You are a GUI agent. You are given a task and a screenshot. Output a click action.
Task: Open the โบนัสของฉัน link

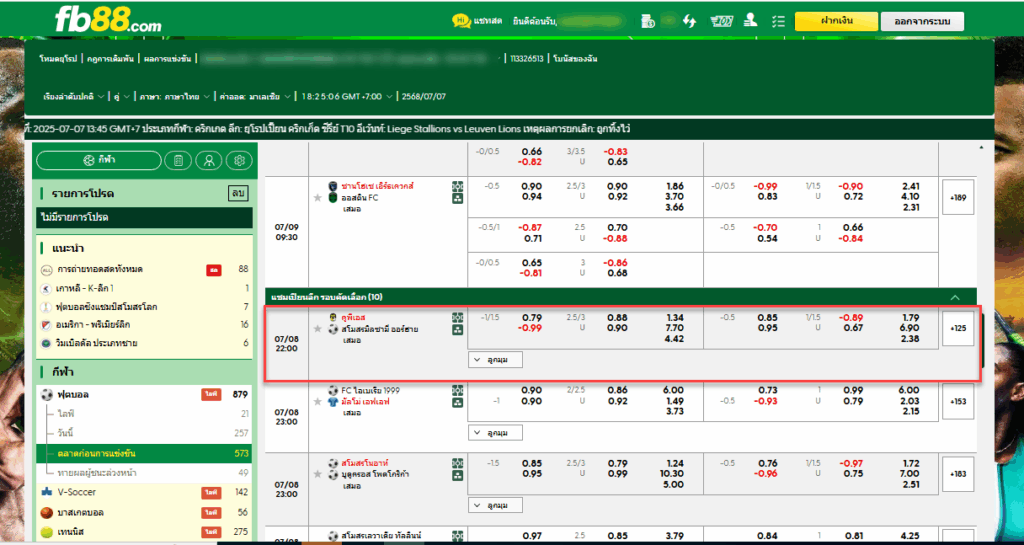[575, 59]
